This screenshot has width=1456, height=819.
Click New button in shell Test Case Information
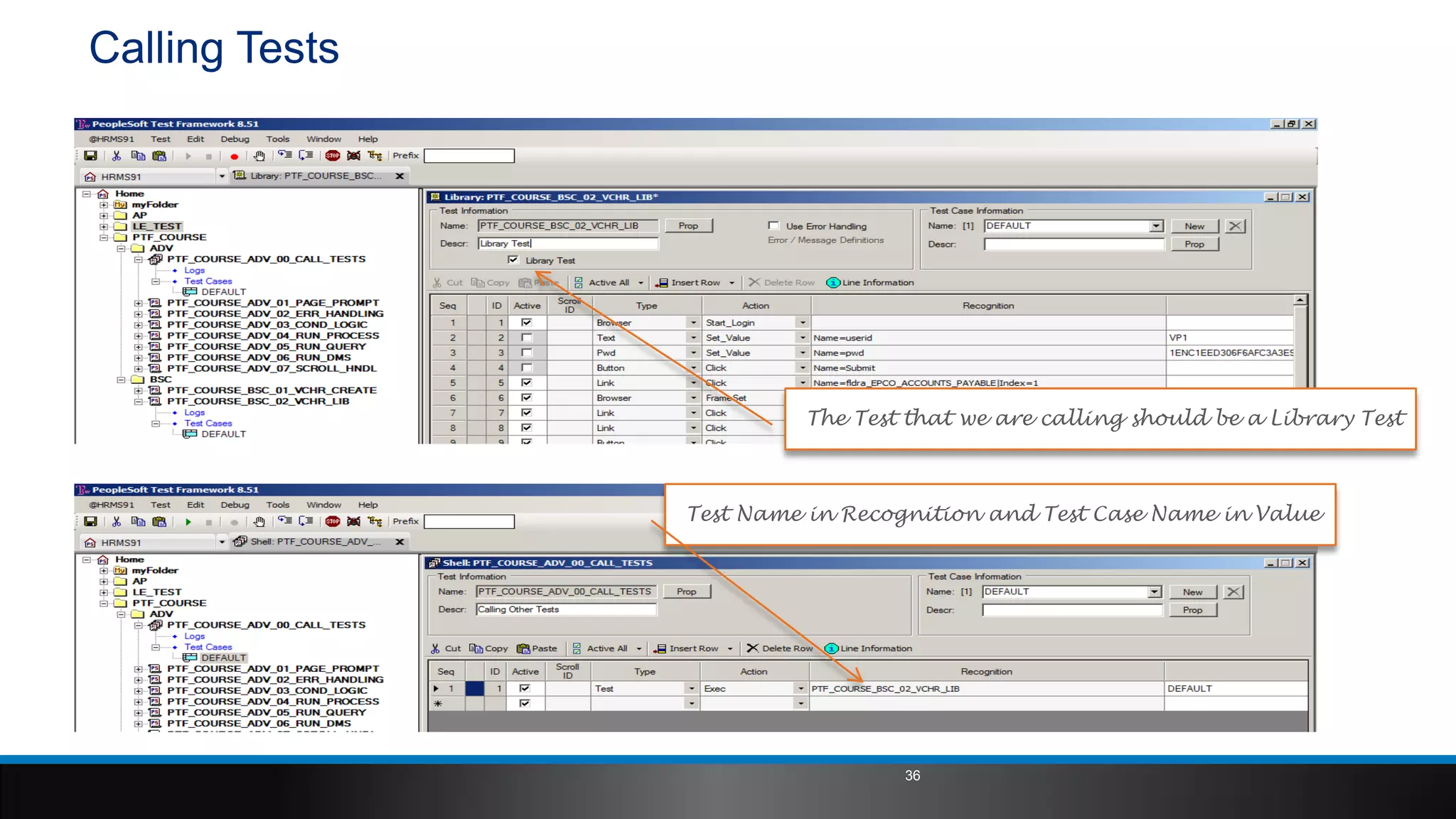(1192, 592)
